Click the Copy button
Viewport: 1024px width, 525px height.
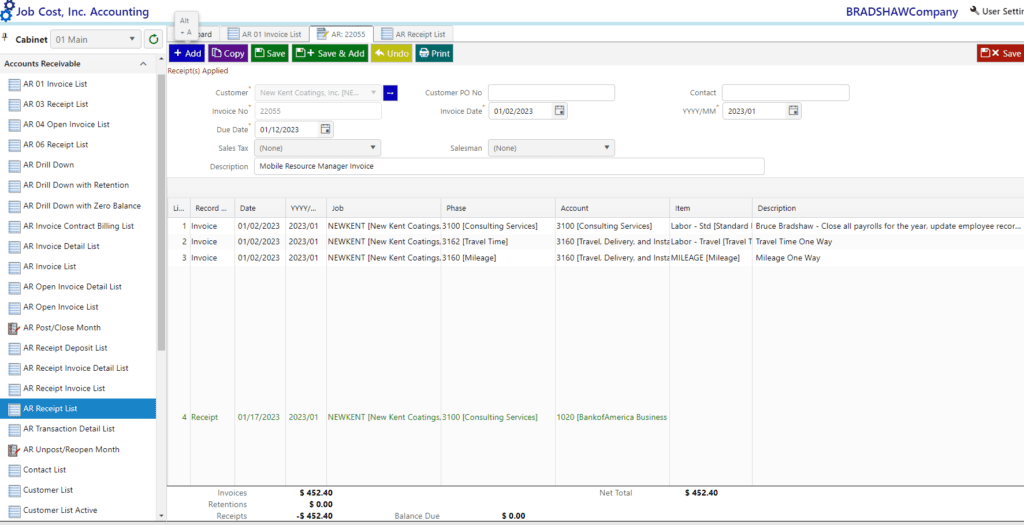pos(228,54)
